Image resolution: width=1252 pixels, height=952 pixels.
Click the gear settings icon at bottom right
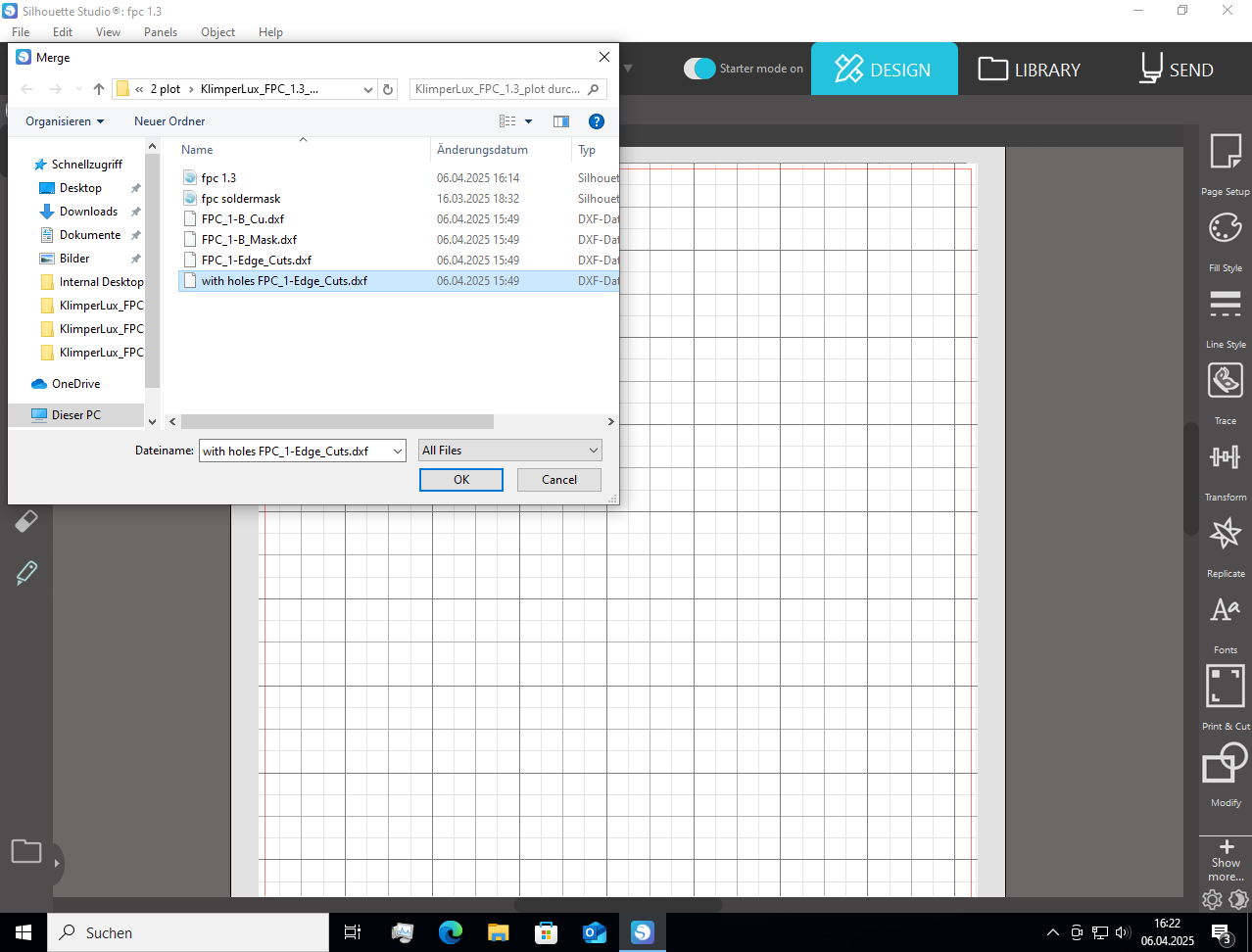click(x=1212, y=899)
